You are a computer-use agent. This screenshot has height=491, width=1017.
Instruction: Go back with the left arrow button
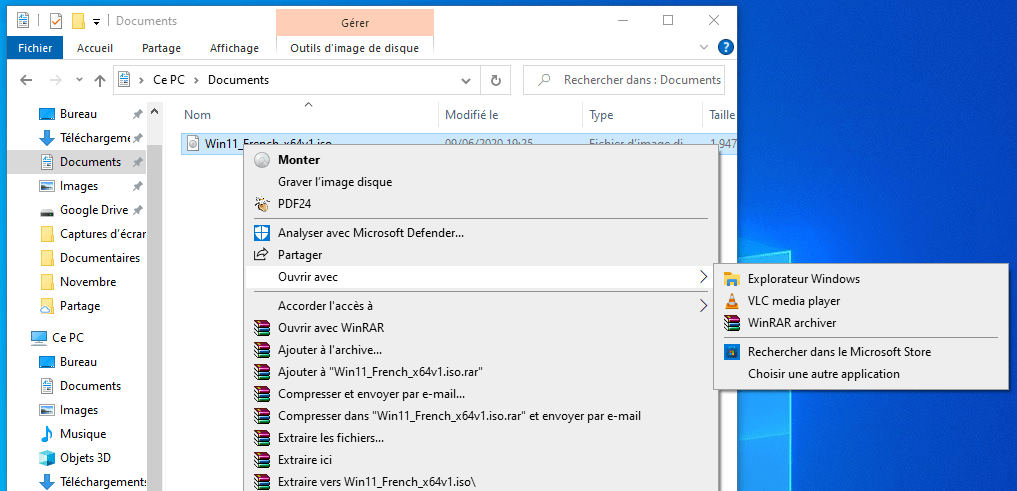coord(26,80)
